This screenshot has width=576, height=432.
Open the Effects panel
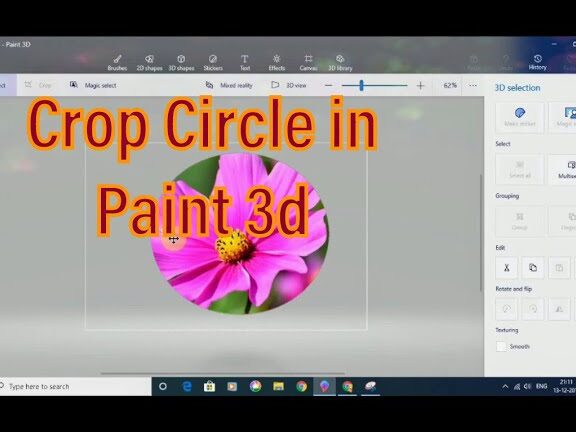coord(277,62)
